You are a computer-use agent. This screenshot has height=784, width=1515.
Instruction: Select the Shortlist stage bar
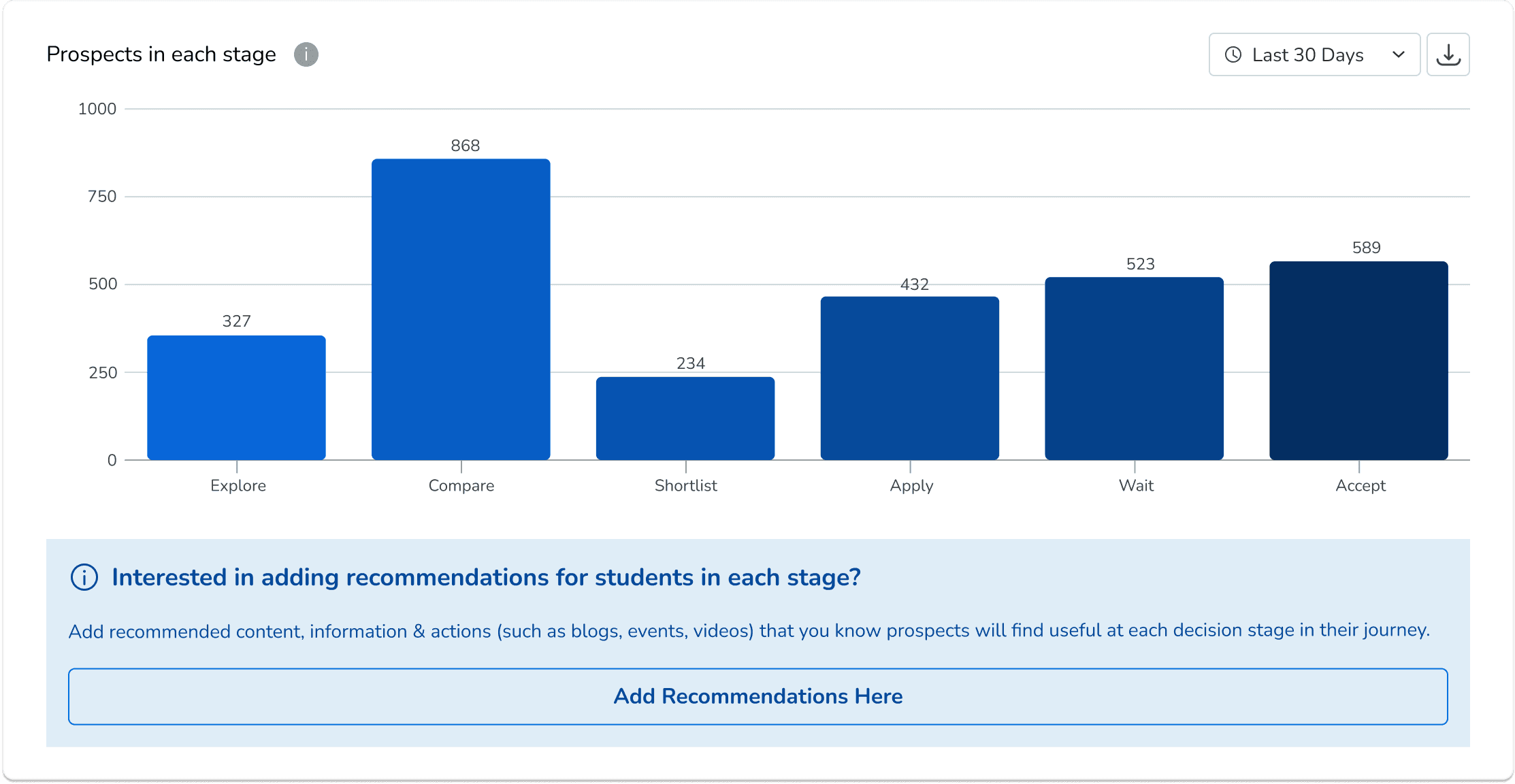pyautogui.click(x=685, y=419)
